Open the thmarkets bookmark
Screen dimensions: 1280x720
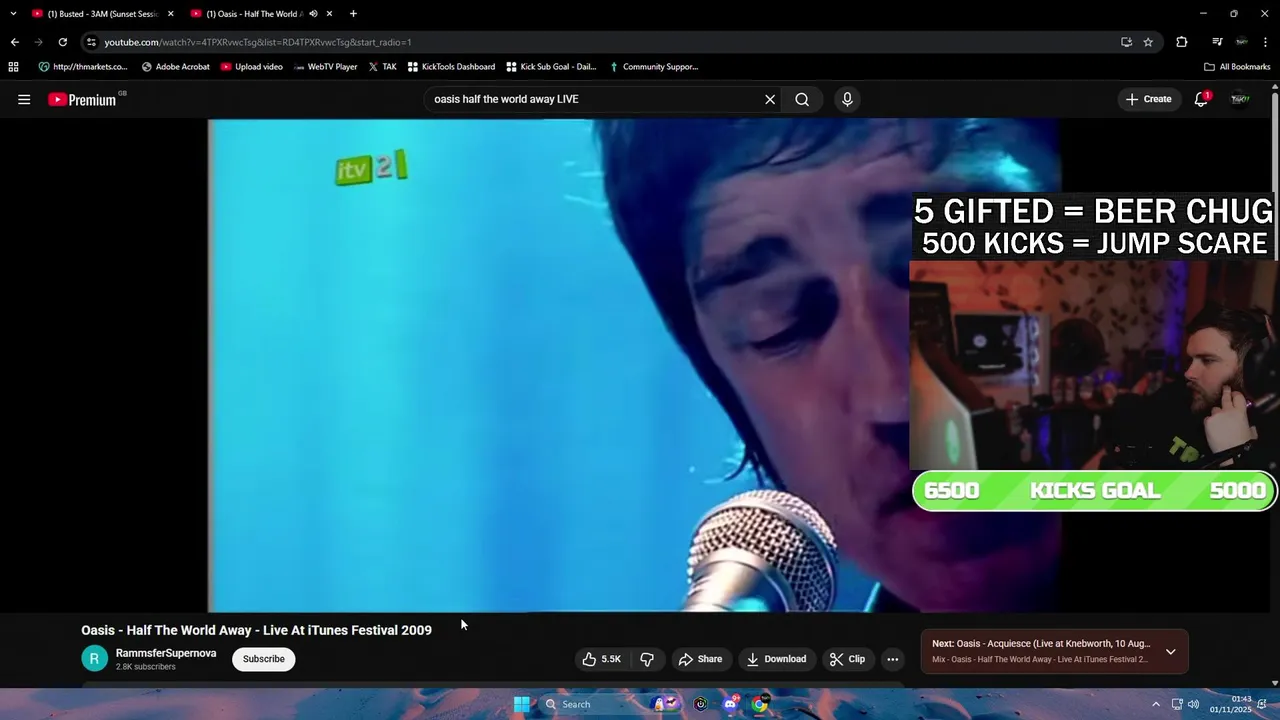[83, 67]
